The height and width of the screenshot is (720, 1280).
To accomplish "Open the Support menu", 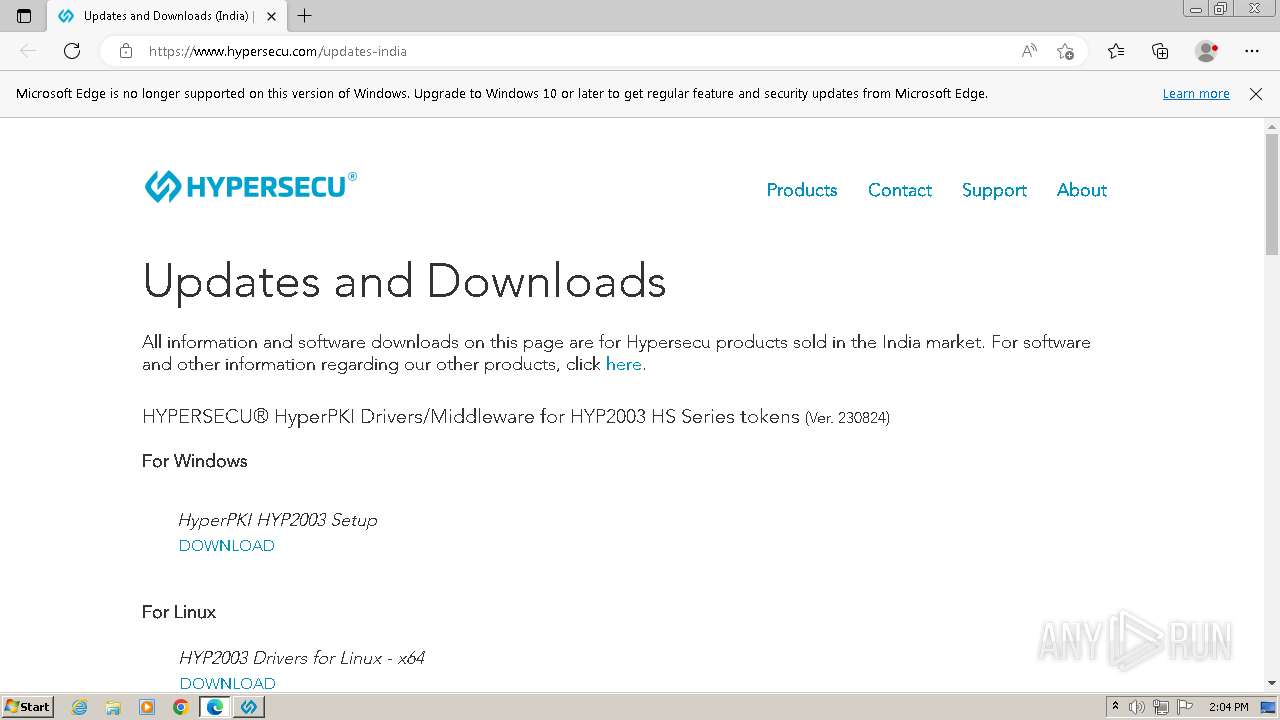I will click(x=994, y=190).
